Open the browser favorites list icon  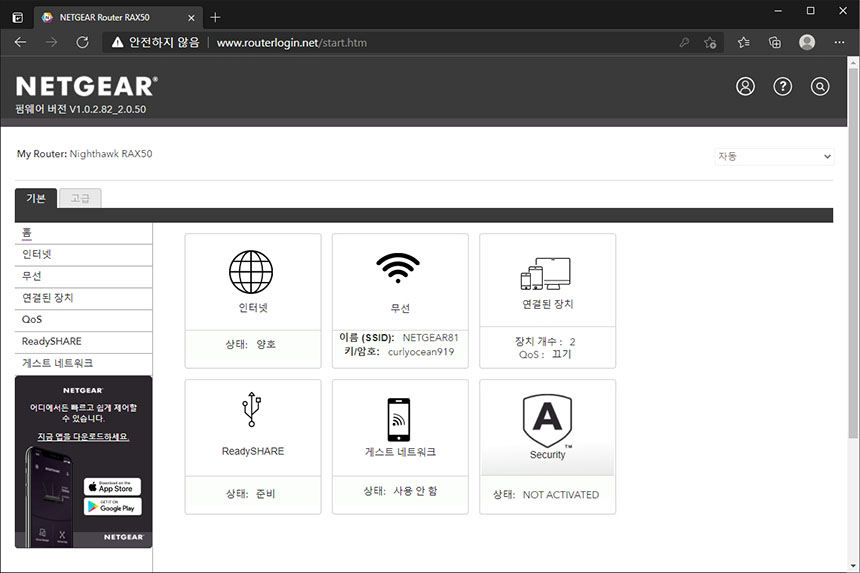[743, 42]
